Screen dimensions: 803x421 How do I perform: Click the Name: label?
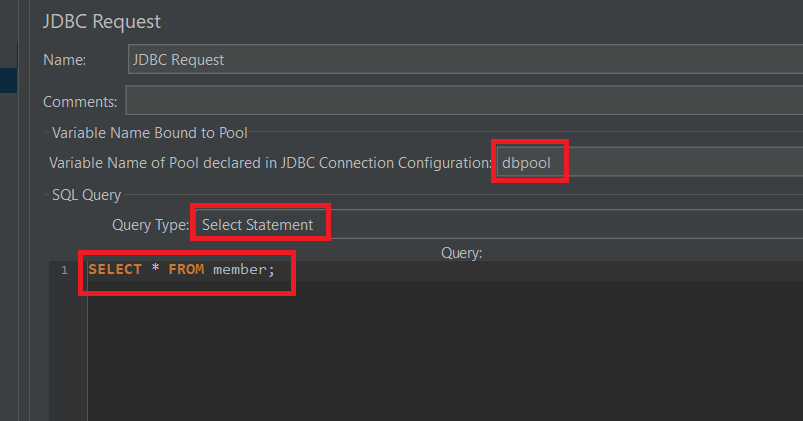[65, 60]
